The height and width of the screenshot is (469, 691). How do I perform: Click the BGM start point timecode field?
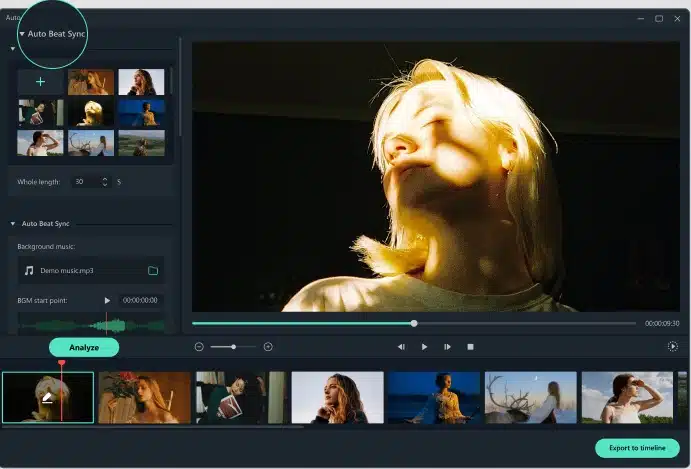(140, 300)
